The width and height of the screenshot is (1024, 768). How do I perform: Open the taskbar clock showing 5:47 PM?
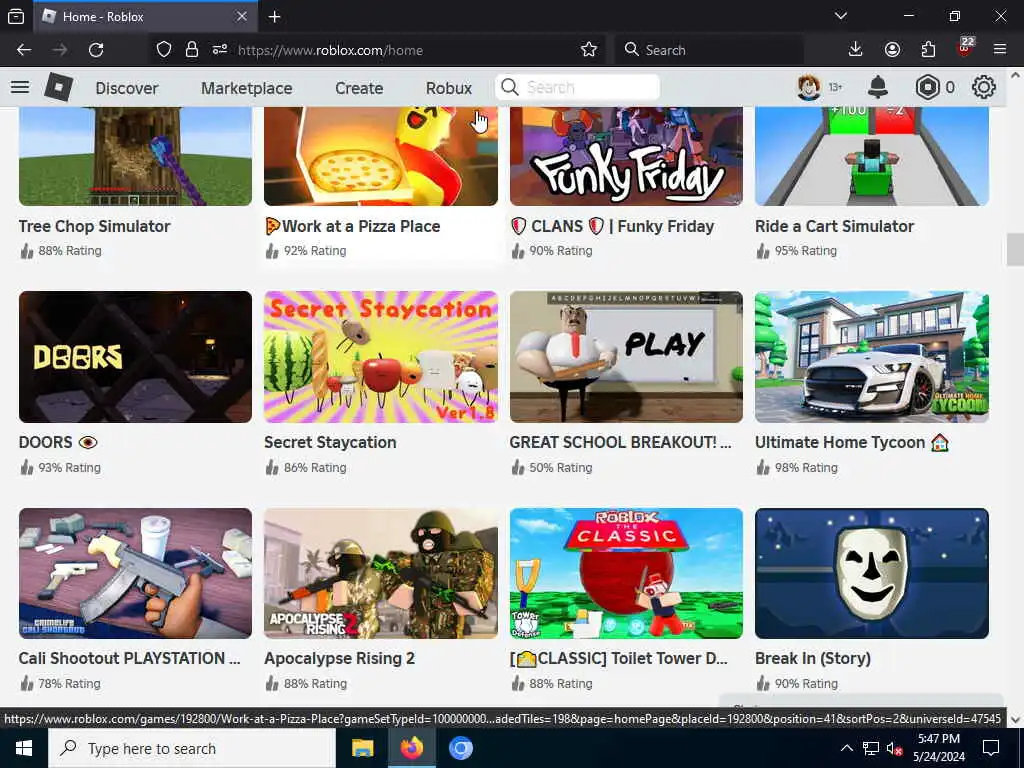point(938,748)
